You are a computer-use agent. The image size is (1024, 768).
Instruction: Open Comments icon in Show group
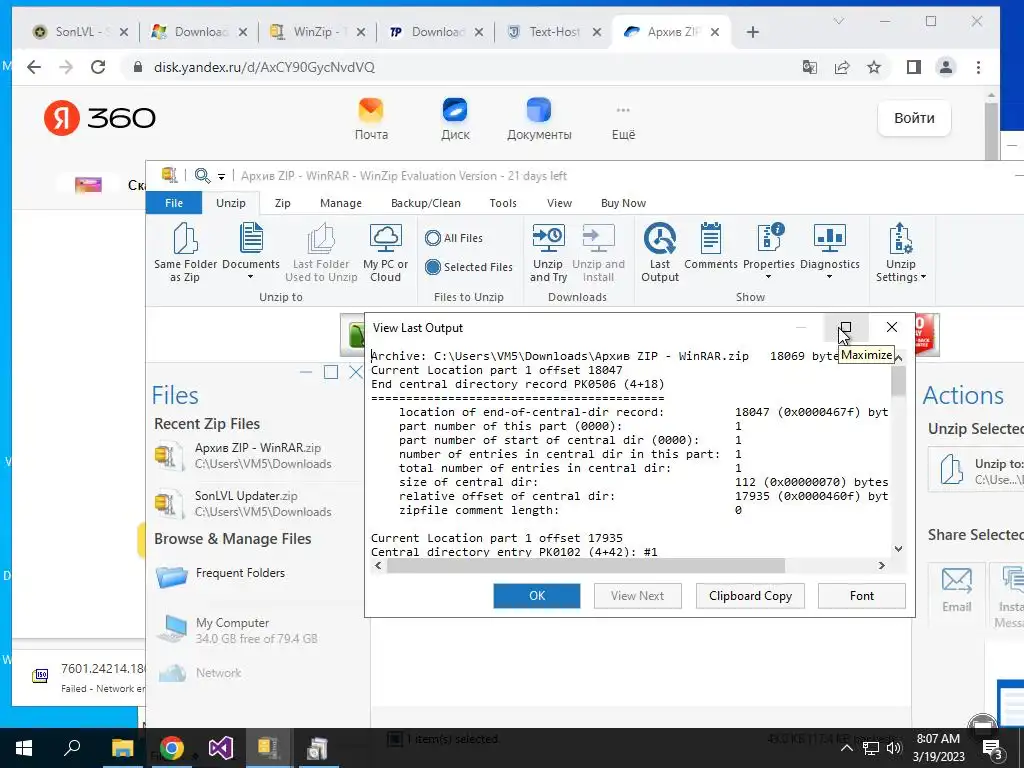coord(711,238)
